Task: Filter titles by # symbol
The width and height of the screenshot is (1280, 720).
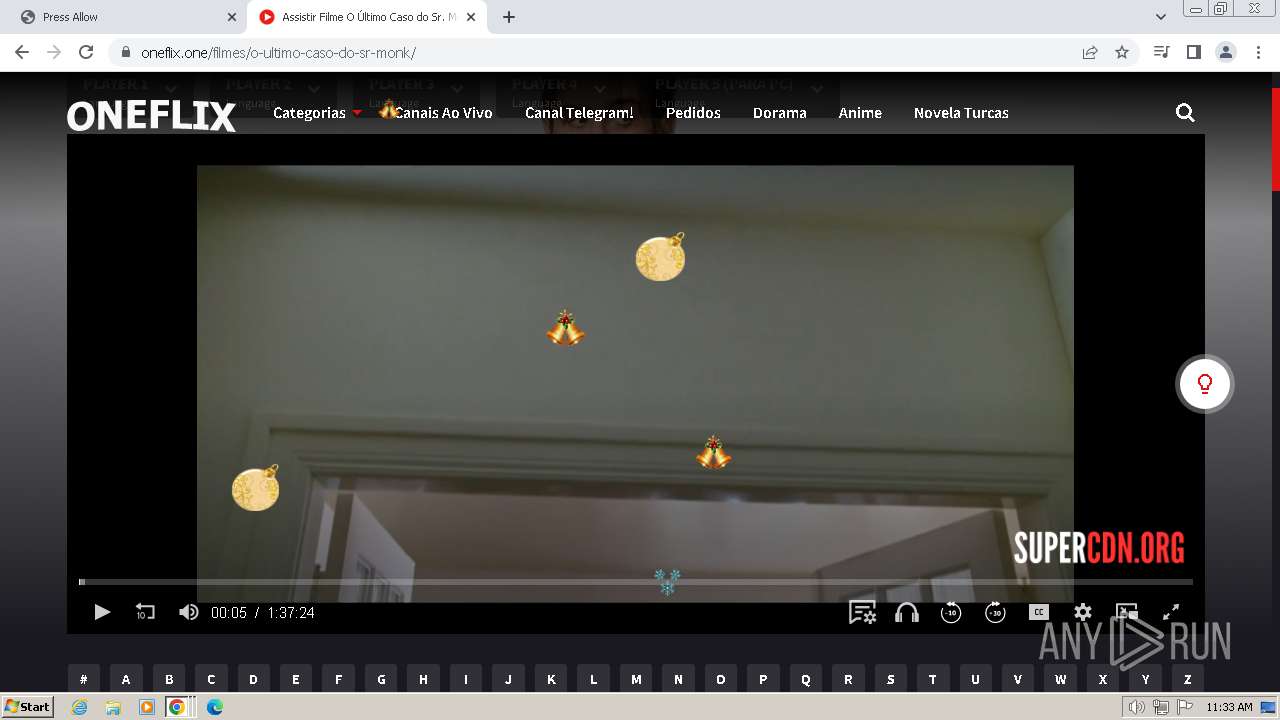Action: click(84, 679)
